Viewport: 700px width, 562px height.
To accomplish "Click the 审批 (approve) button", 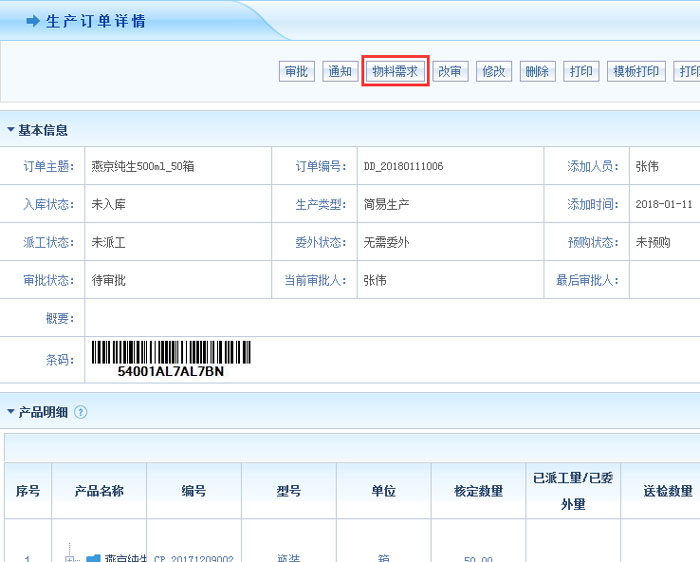I will coord(296,71).
